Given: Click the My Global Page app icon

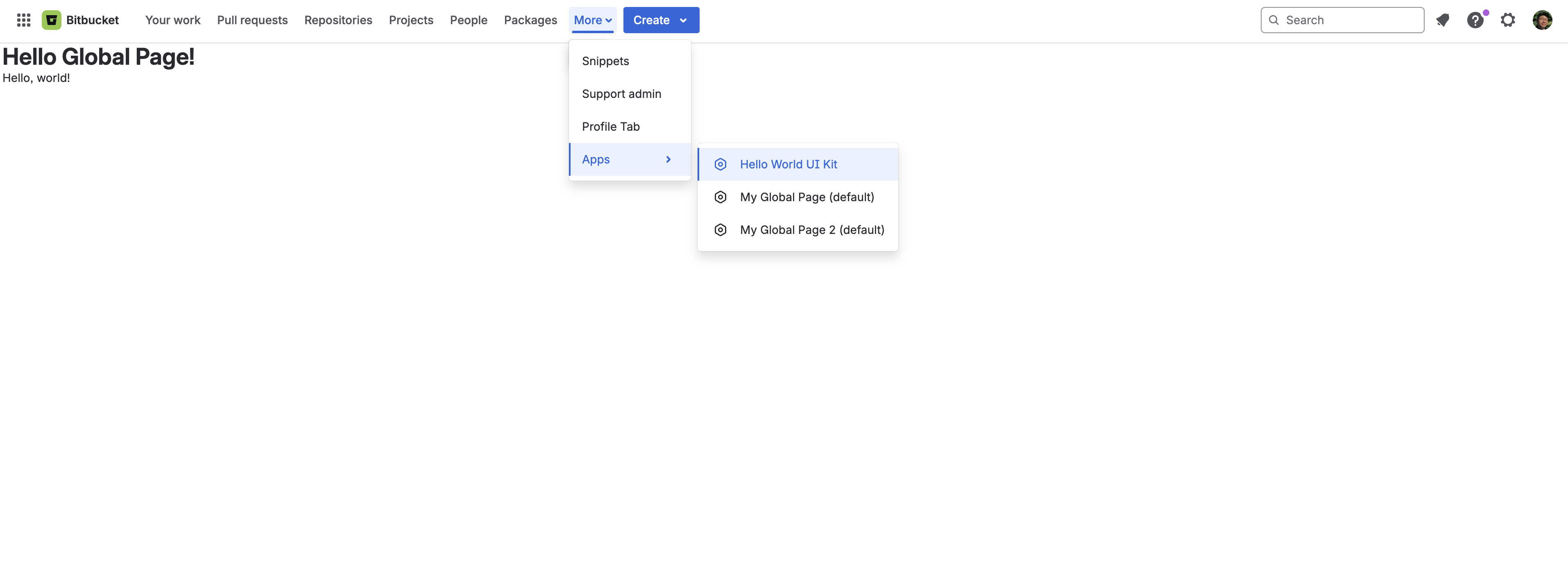Looking at the screenshot, I should (x=720, y=197).
